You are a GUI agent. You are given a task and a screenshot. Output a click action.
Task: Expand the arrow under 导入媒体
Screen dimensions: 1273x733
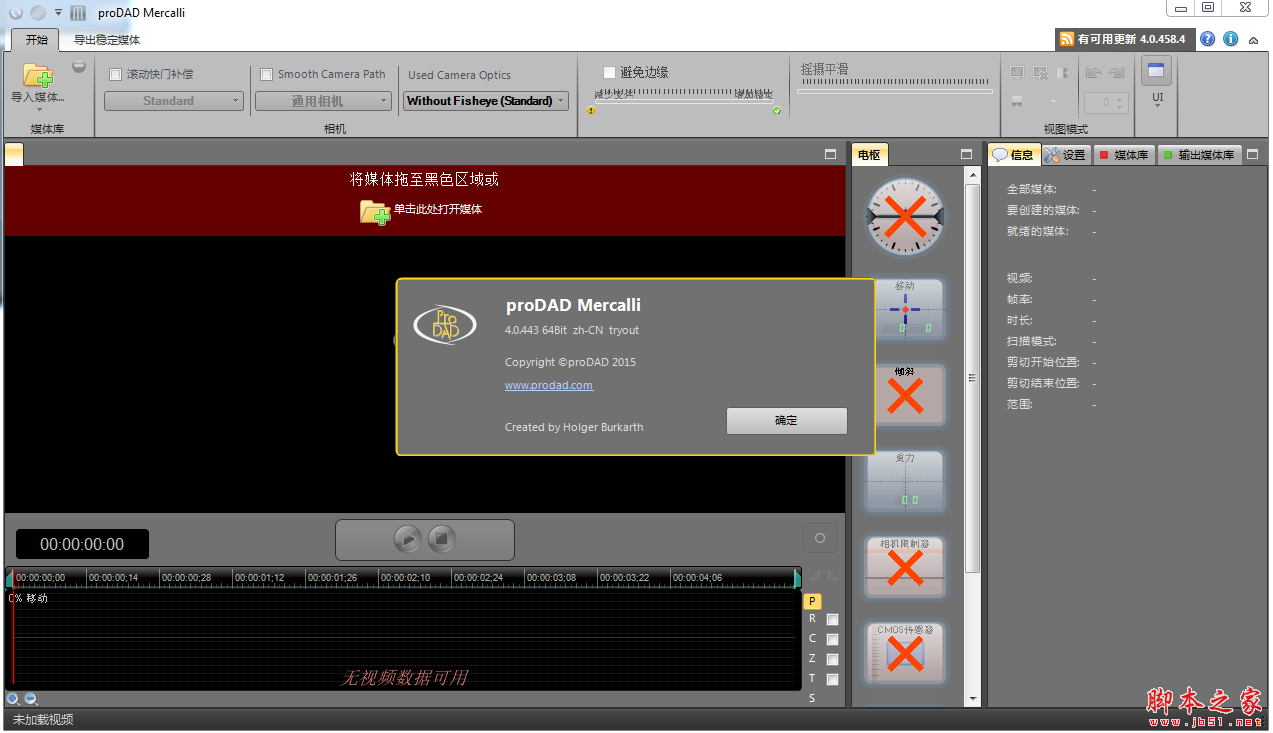point(39,110)
